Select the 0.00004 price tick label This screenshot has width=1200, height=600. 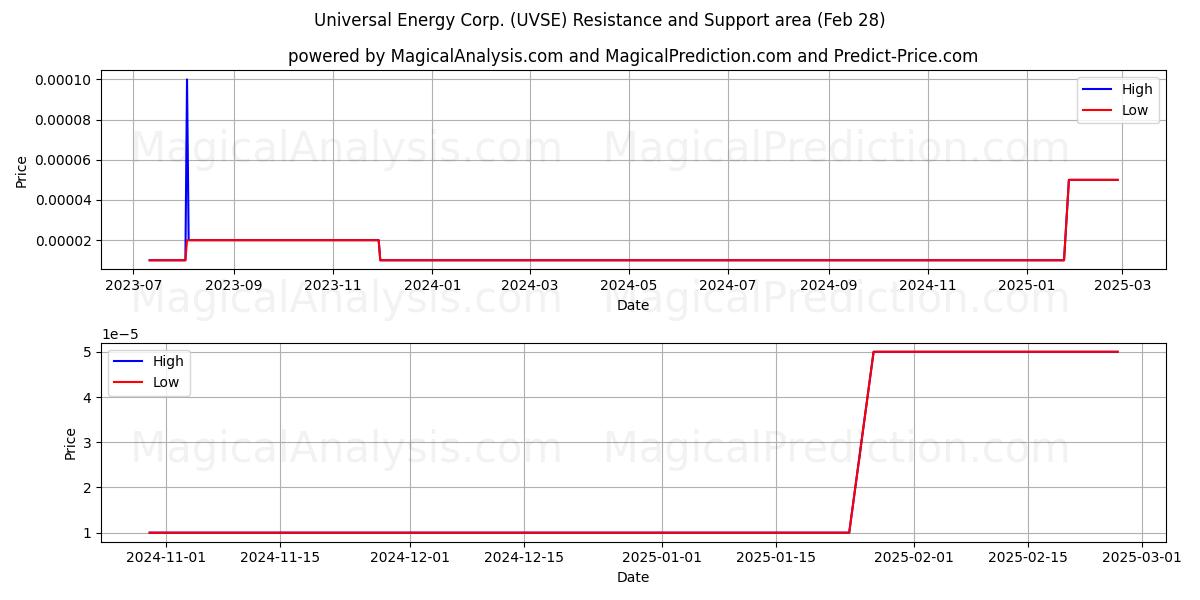coord(62,200)
